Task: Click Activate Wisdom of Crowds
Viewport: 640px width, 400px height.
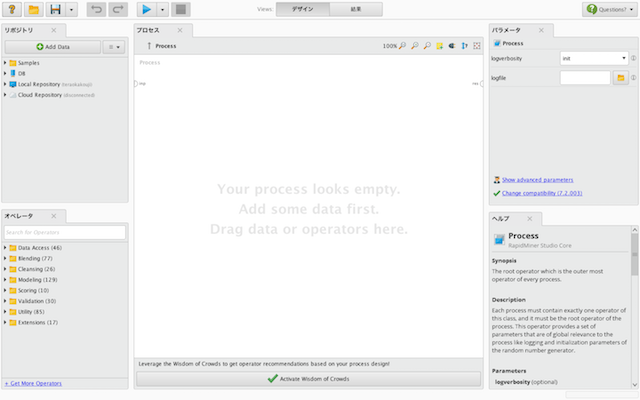Action: (309, 379)
